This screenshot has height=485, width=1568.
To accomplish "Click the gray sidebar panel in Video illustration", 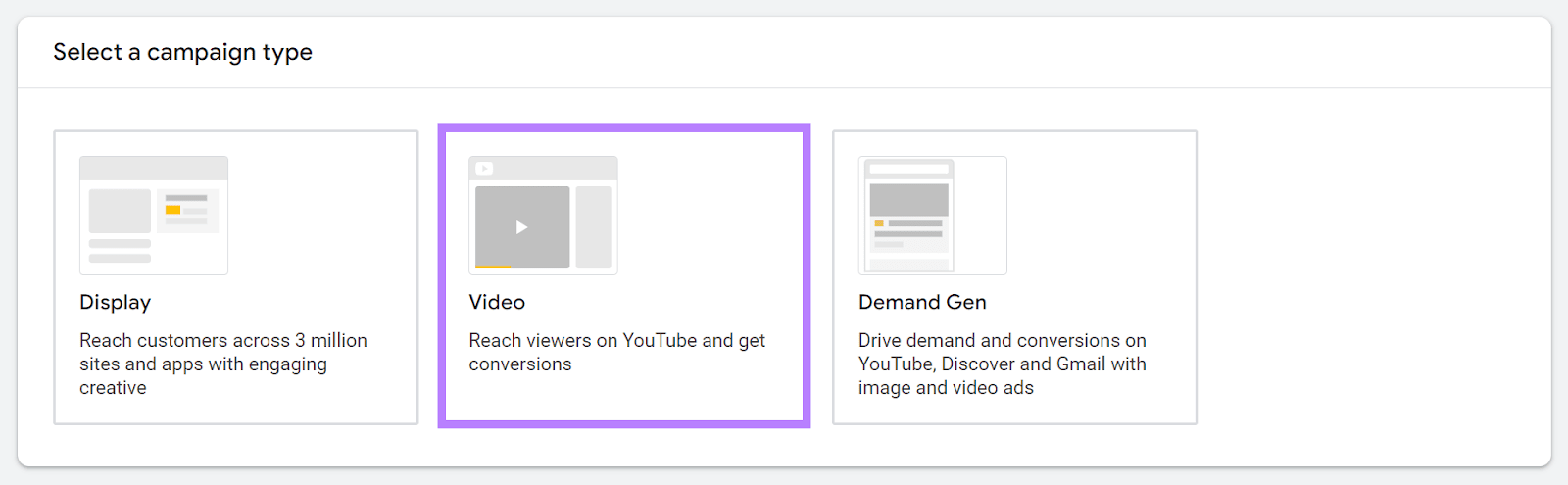I will (x=593, y=227).
